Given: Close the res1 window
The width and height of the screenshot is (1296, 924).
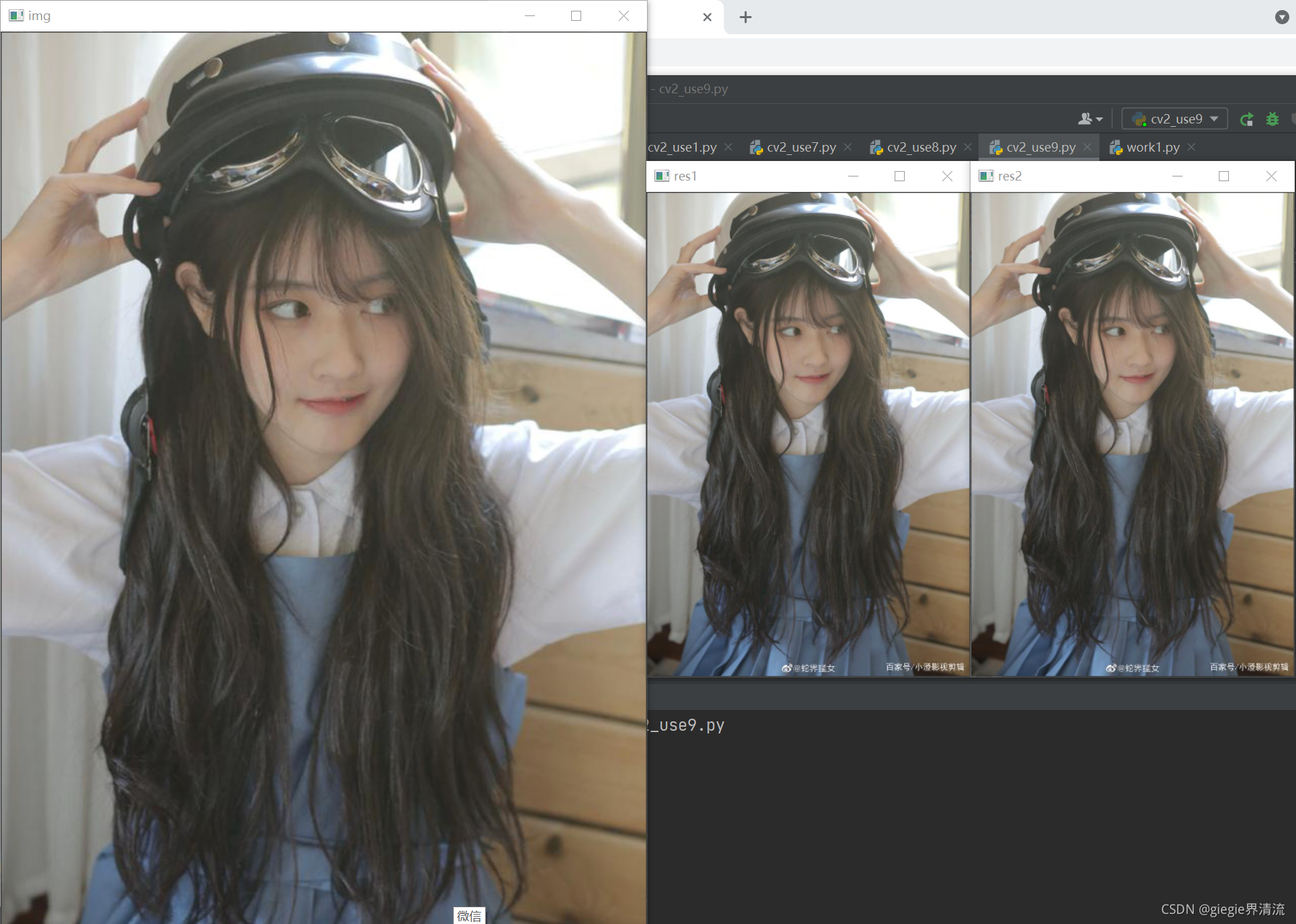Looking at the screenshot, I should (947, 176).
